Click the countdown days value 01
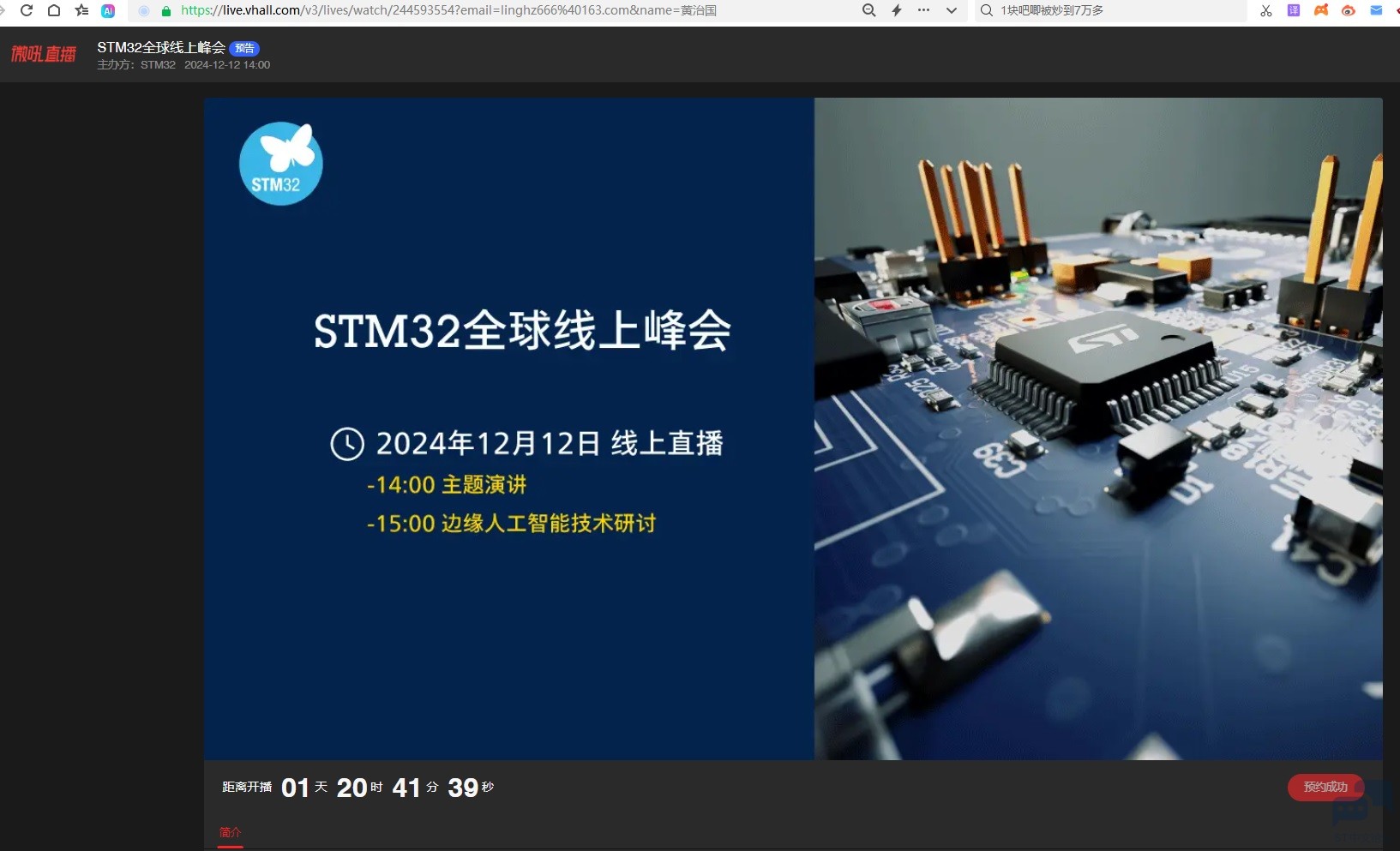The image size is (1400, 851). click(x=295, y=788)
